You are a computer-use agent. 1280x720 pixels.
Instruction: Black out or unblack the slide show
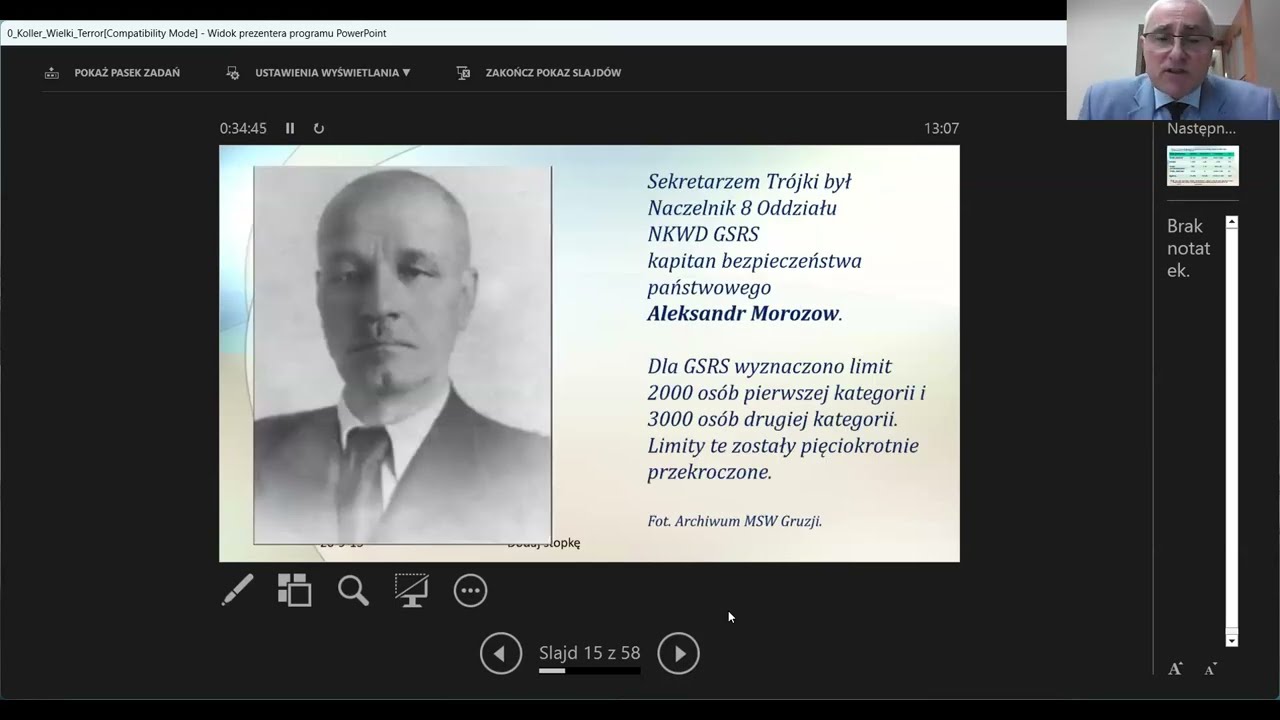411,590
